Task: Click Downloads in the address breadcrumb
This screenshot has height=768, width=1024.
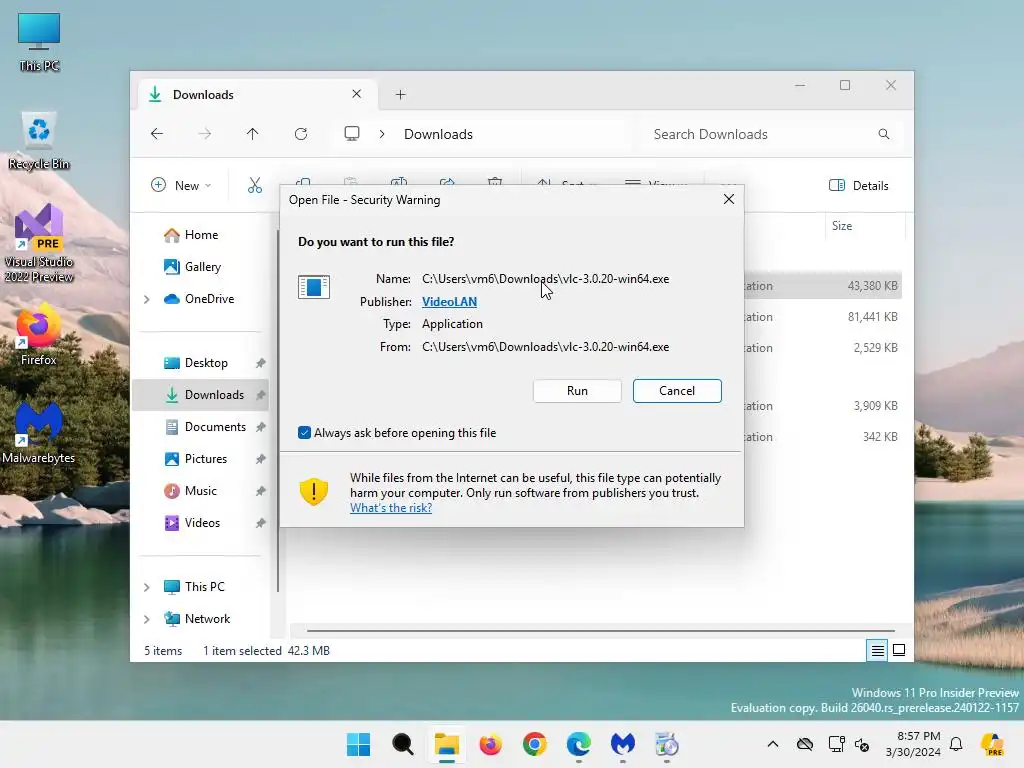Action: pyautogui.click(x=438, y=134)
